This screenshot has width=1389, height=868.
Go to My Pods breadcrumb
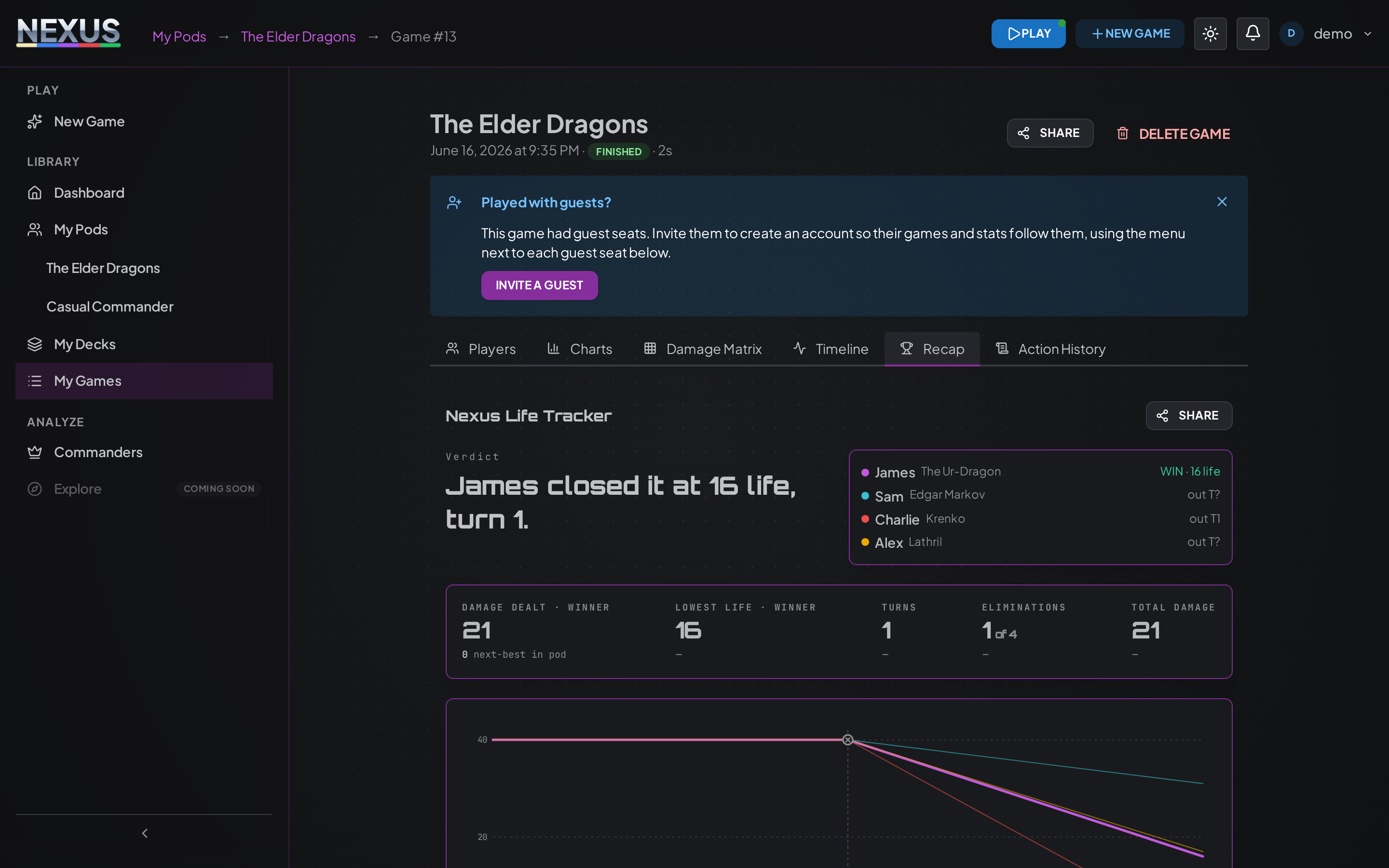[x=179, y=37]
